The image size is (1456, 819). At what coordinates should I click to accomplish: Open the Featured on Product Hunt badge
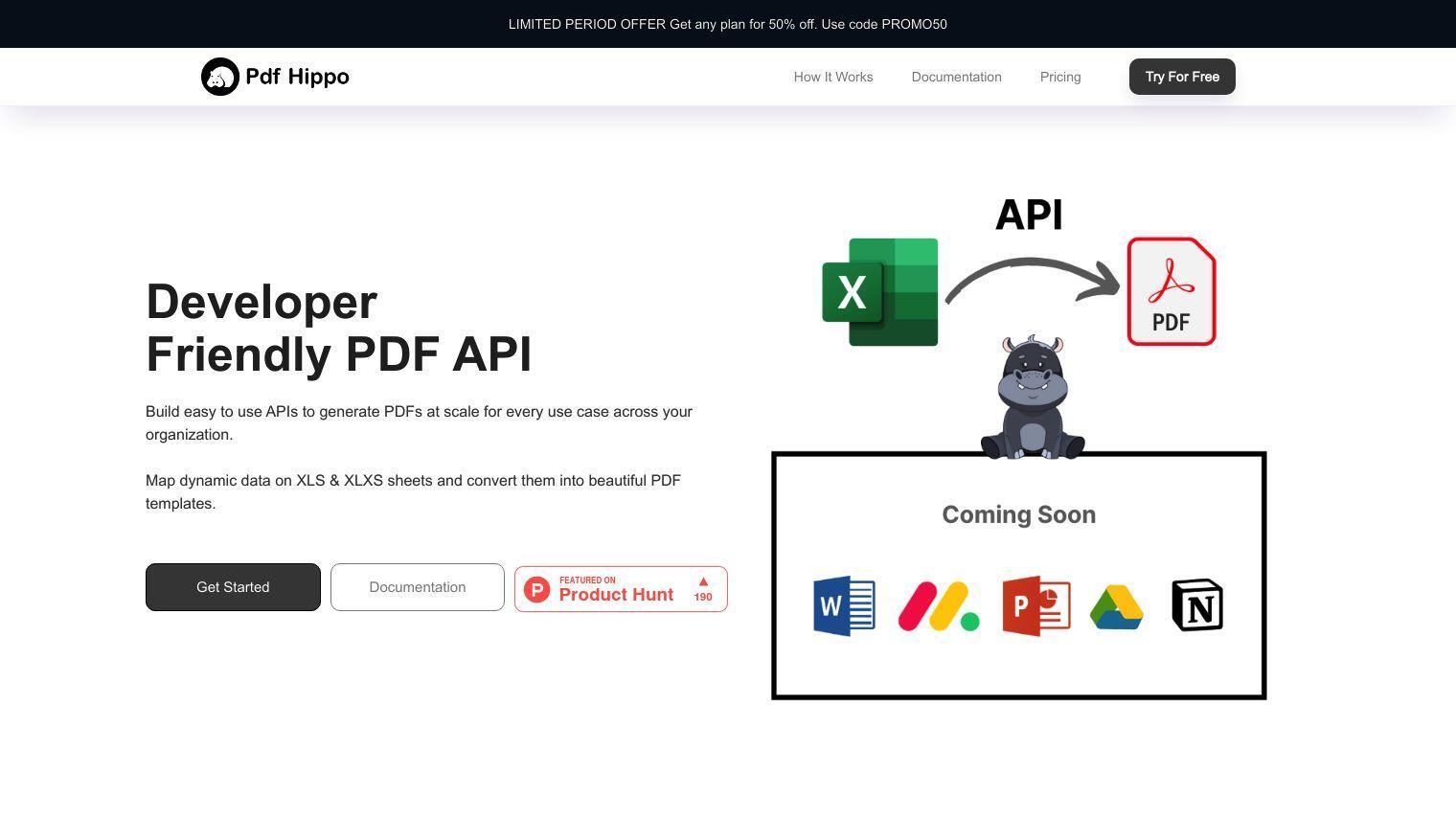click(621, 589)
